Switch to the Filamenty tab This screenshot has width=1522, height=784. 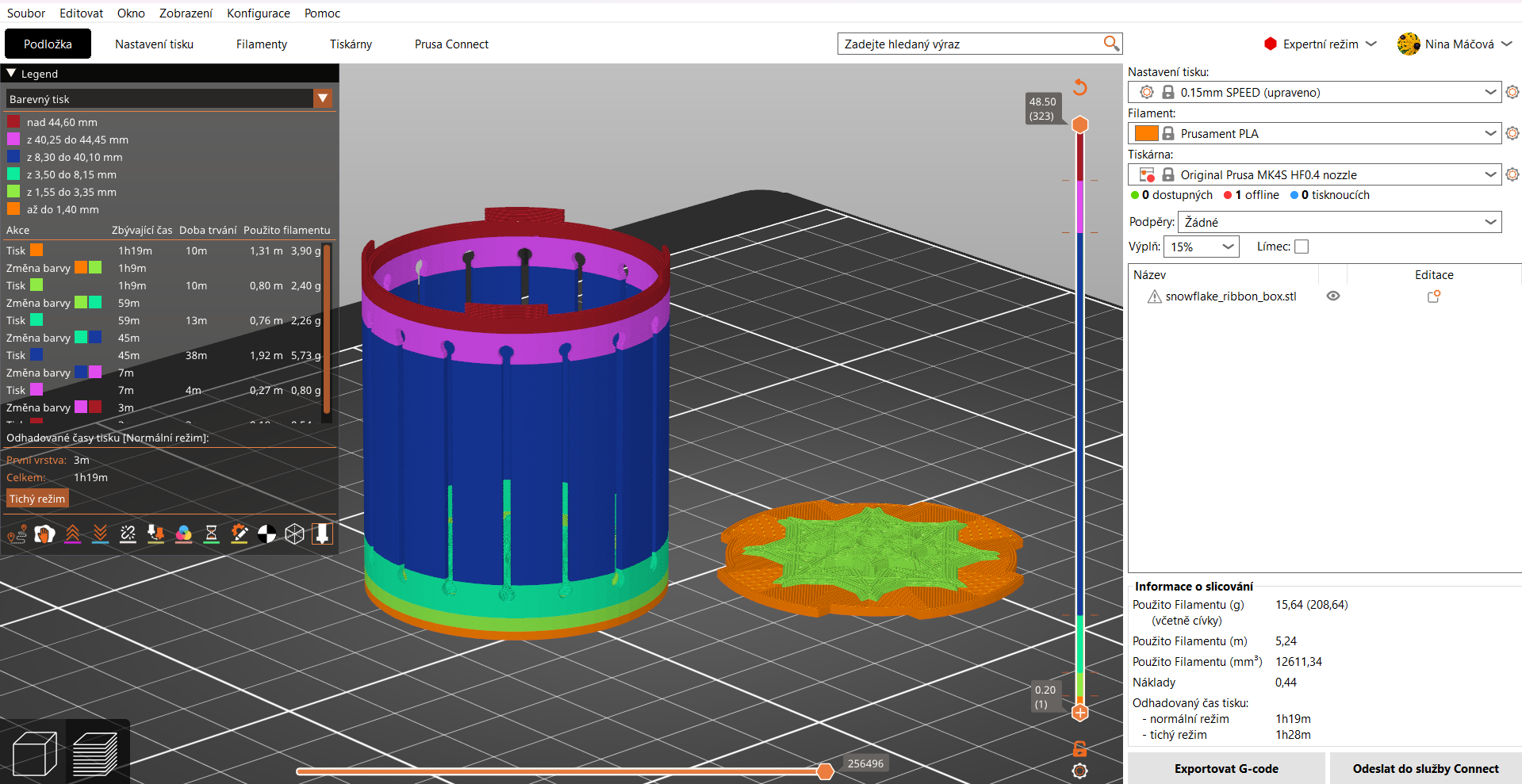(262, 44)
